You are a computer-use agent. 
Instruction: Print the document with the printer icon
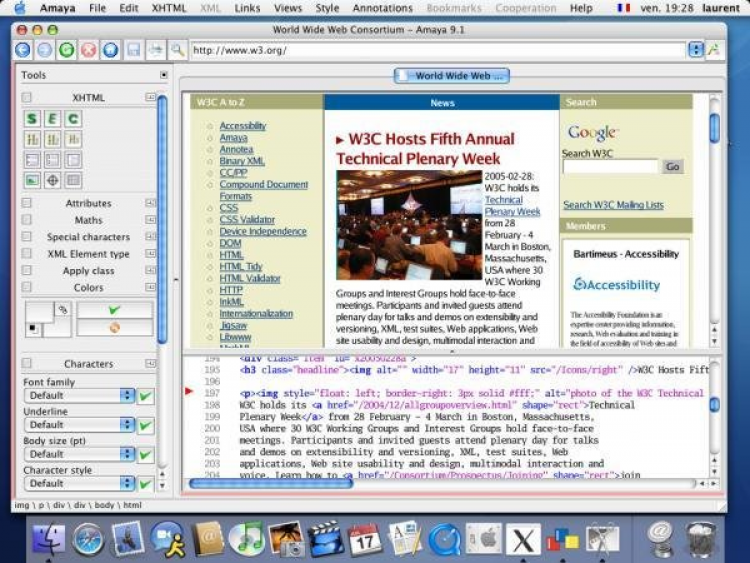click(x=155, y=50)
